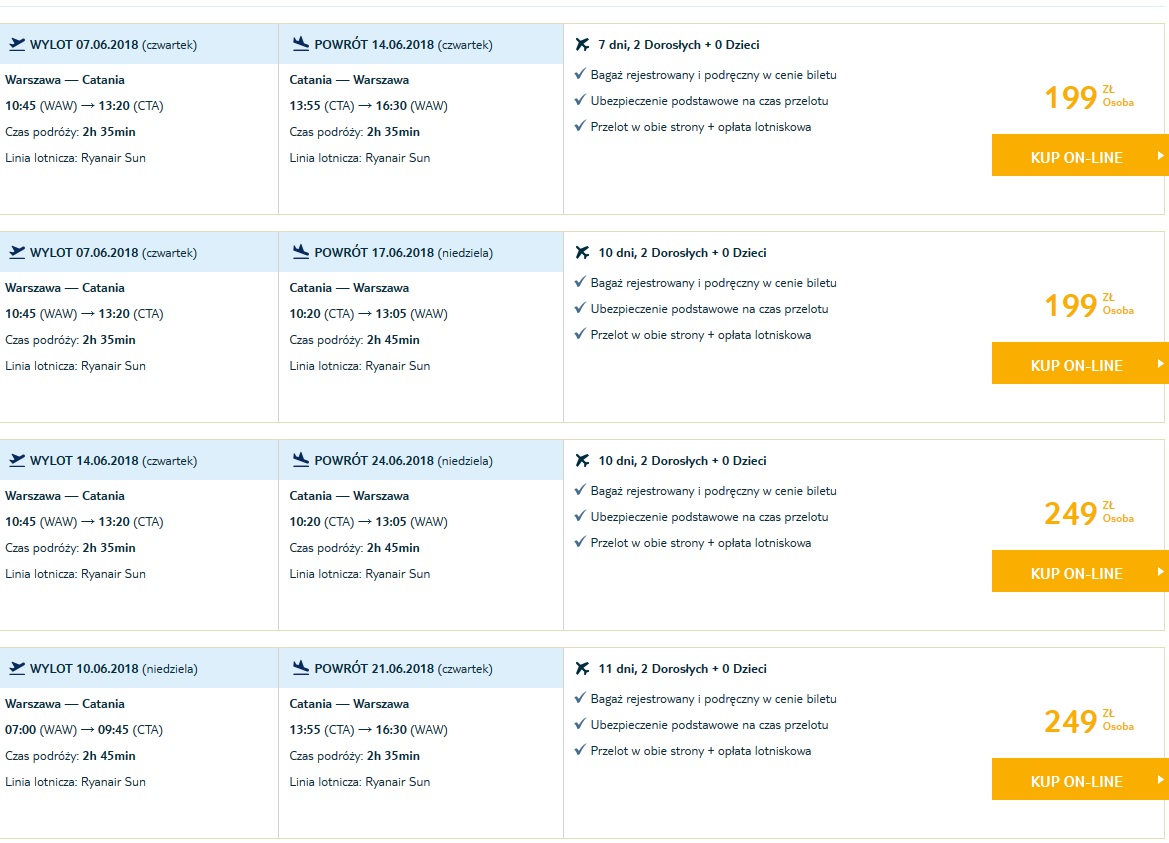The image size is (1169, 843).
Task: Click 07:00 (WAW) → 09:45 (CTA) time
Action: 84,730
